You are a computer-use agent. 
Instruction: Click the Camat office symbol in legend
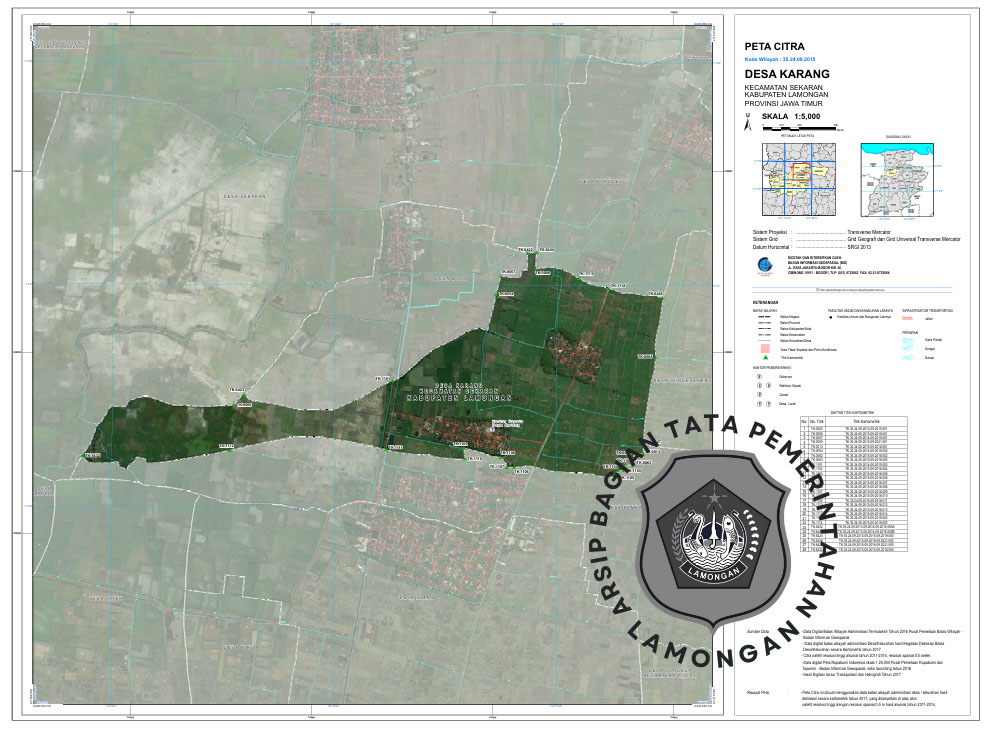(x=758, y=395)
